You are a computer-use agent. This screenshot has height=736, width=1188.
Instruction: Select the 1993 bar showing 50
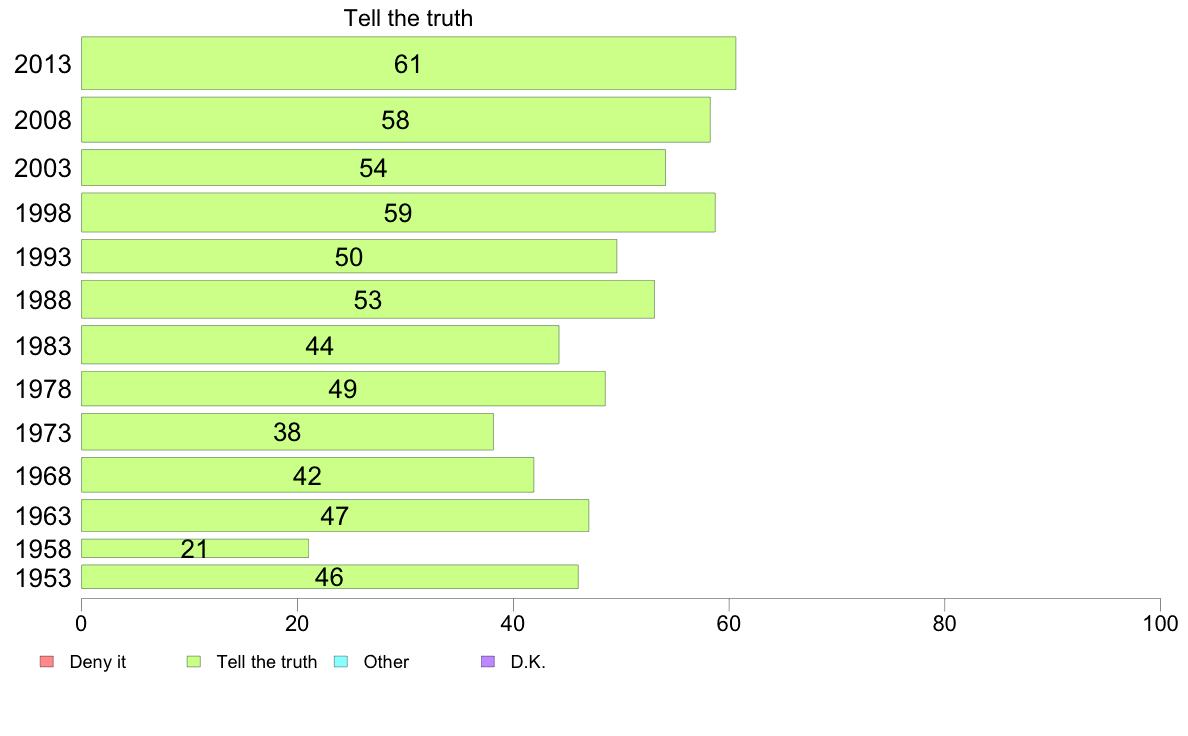349,256
